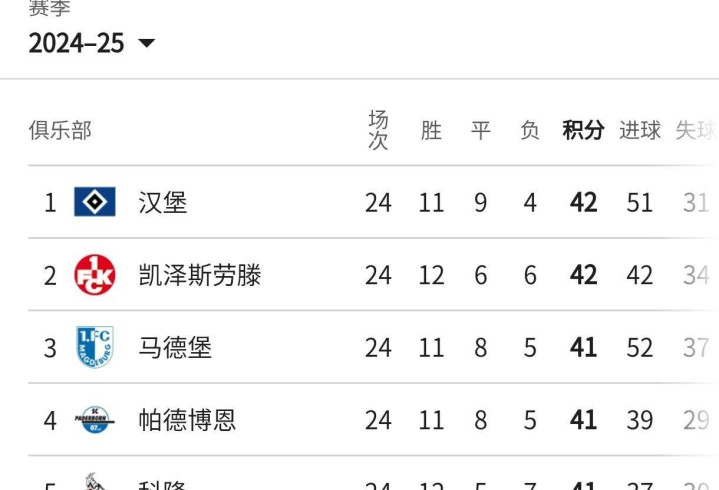The image size is (719, 490).
Task: Sort by the 进球 column header
Action: point(640,130)
